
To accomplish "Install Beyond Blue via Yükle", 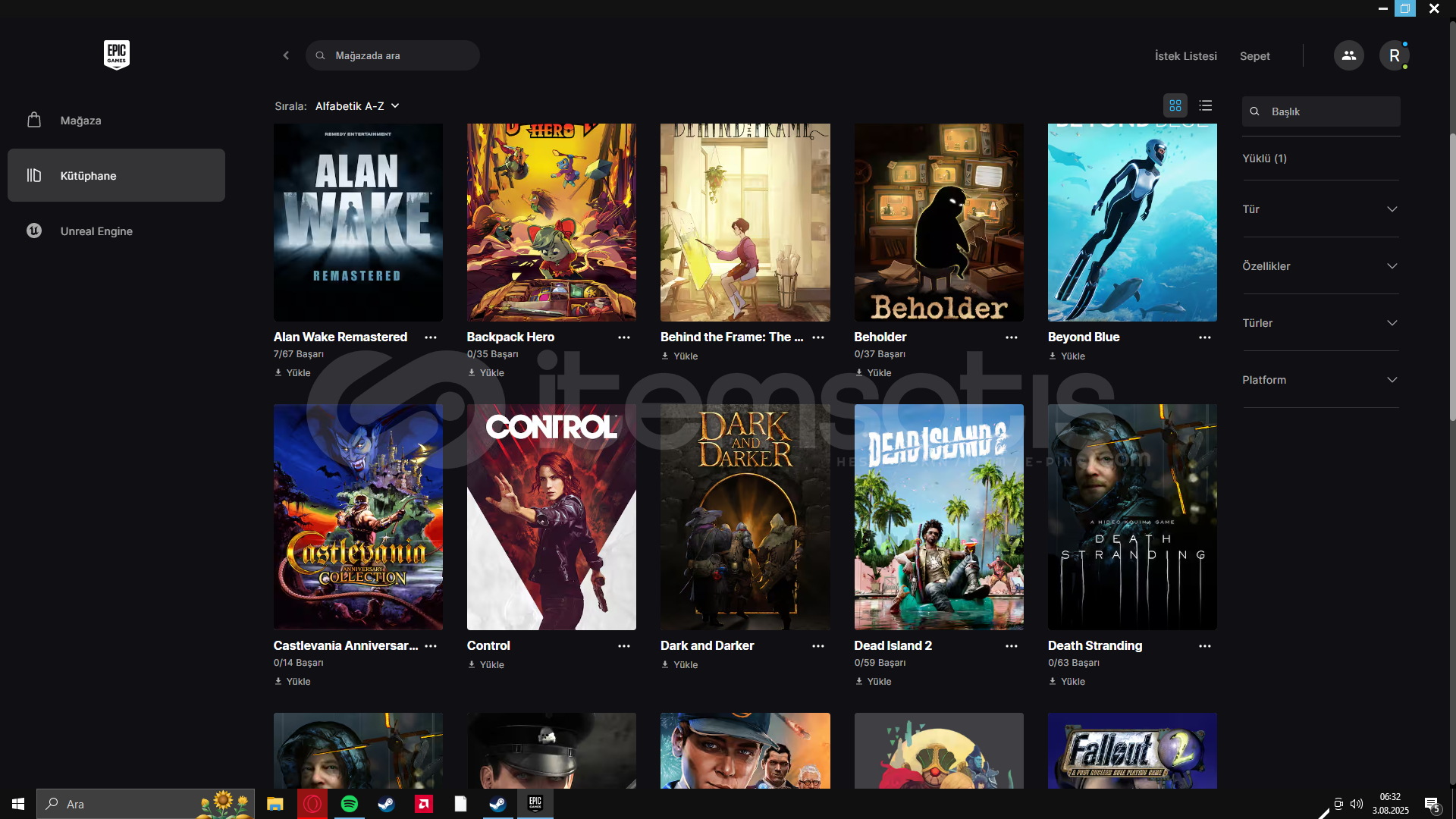I will [x=1067, y=356].
